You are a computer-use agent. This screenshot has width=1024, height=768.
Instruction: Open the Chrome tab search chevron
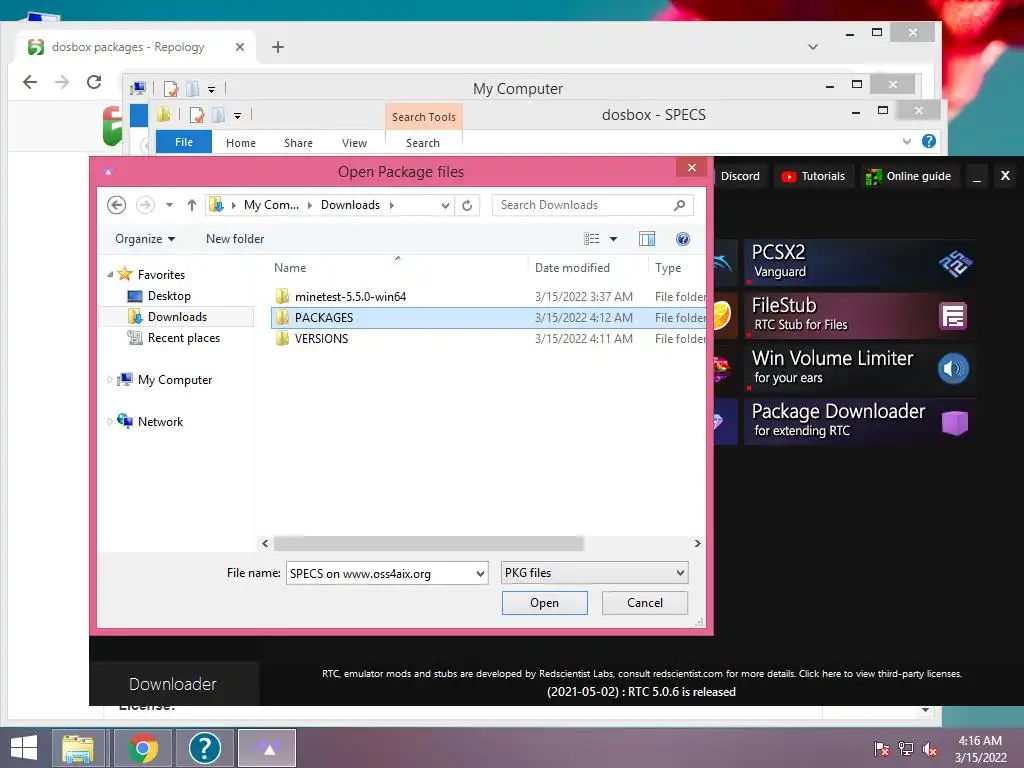(x=813, y=47)
